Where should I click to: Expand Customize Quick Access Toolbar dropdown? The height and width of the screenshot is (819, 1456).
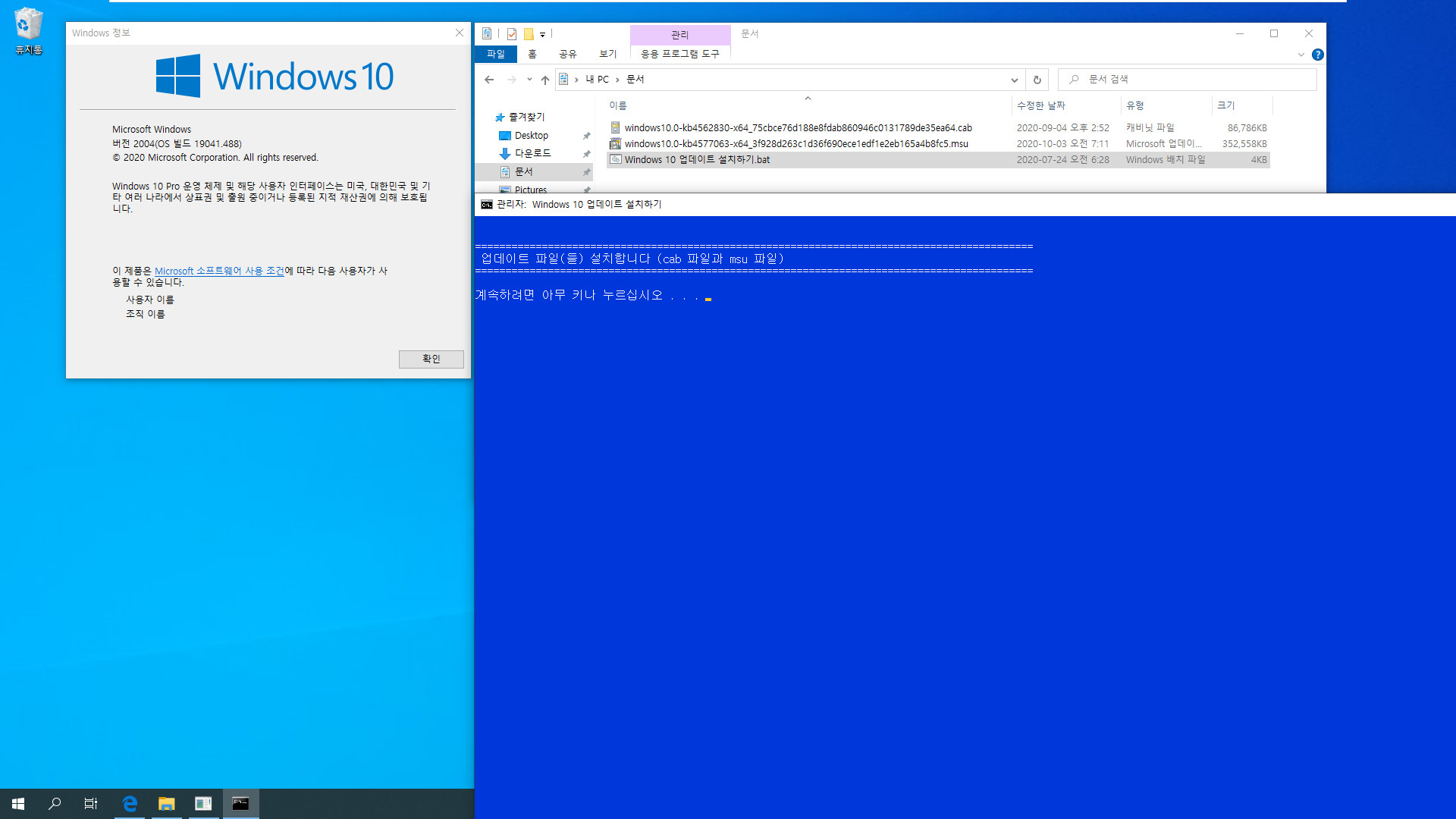pyautogui.click(x=542, y=35)
